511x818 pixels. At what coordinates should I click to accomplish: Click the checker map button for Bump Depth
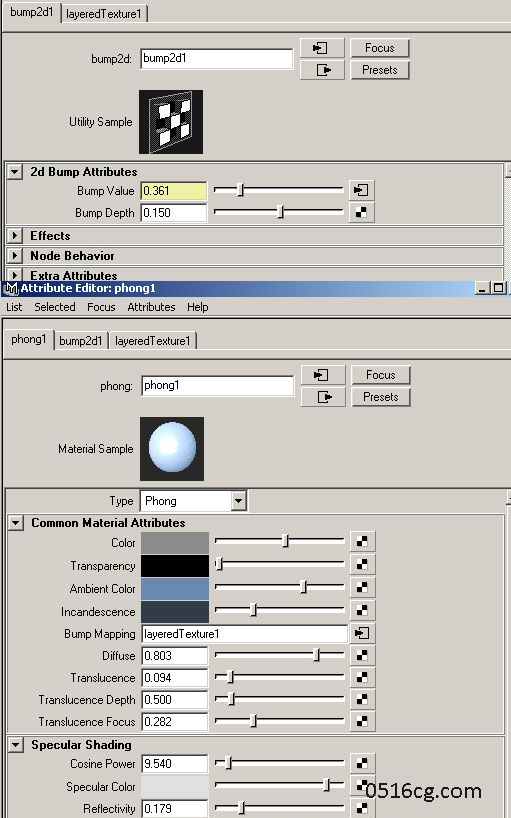click(361, 212)
